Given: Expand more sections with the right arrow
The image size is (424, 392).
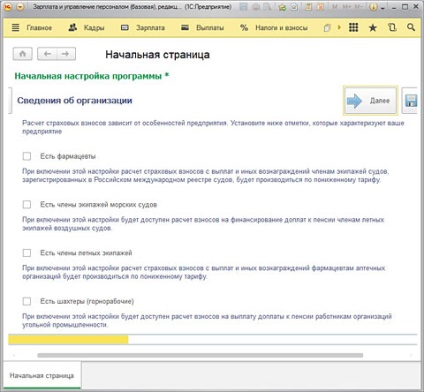Looking at the screenshot, I should [339, 28].
